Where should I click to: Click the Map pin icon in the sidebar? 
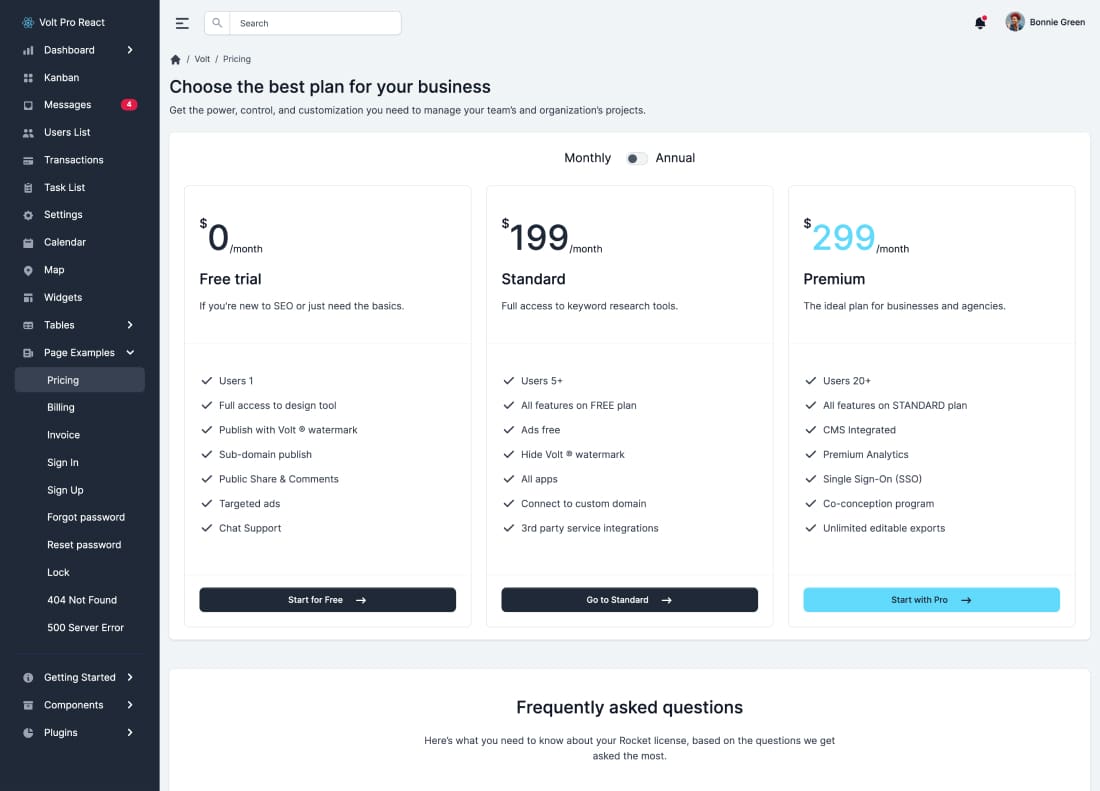coord(28,270)
